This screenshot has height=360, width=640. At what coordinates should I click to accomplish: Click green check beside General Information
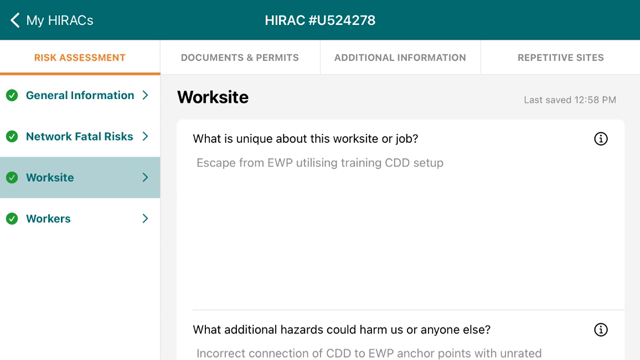(12, 95)
